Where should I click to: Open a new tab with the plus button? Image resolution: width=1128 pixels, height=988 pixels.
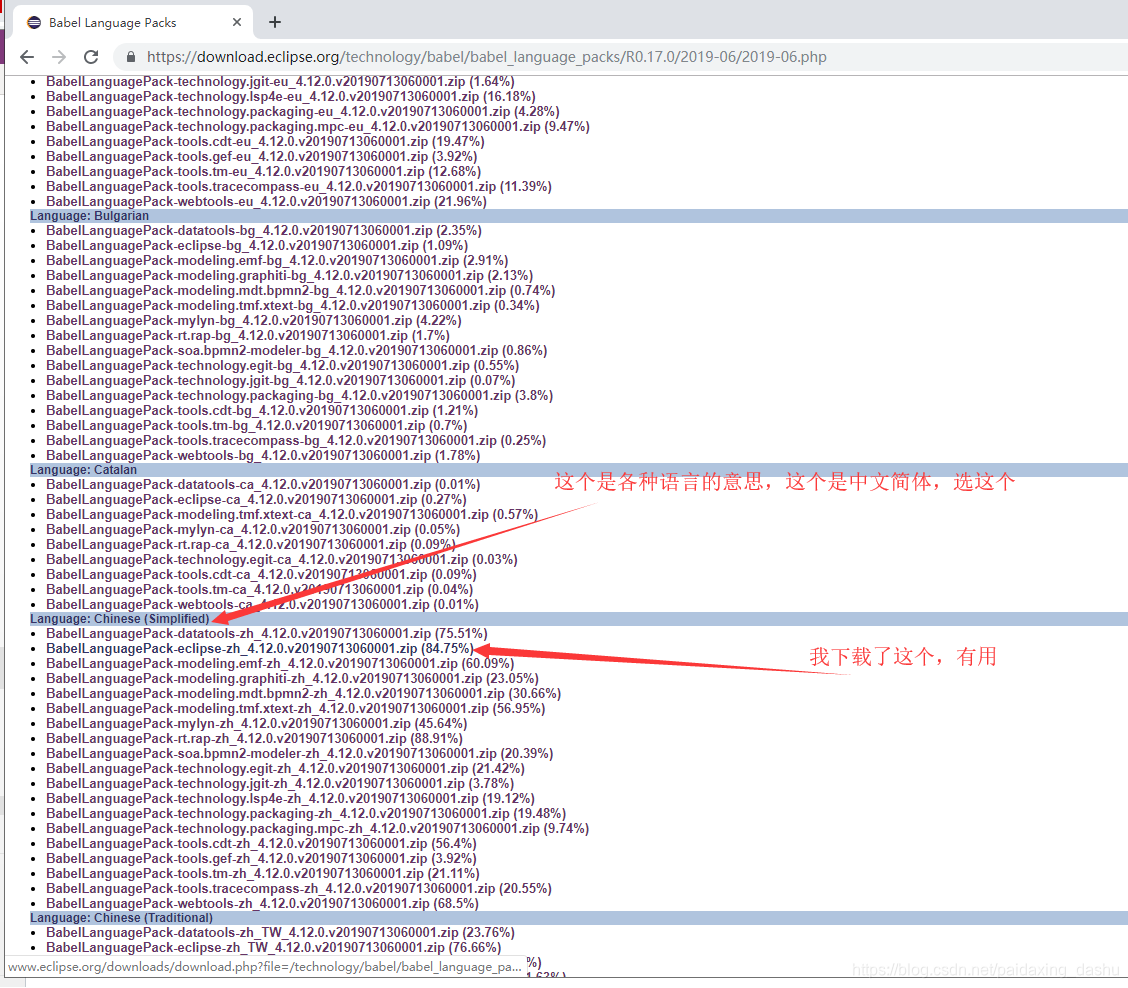coord(275,22)
